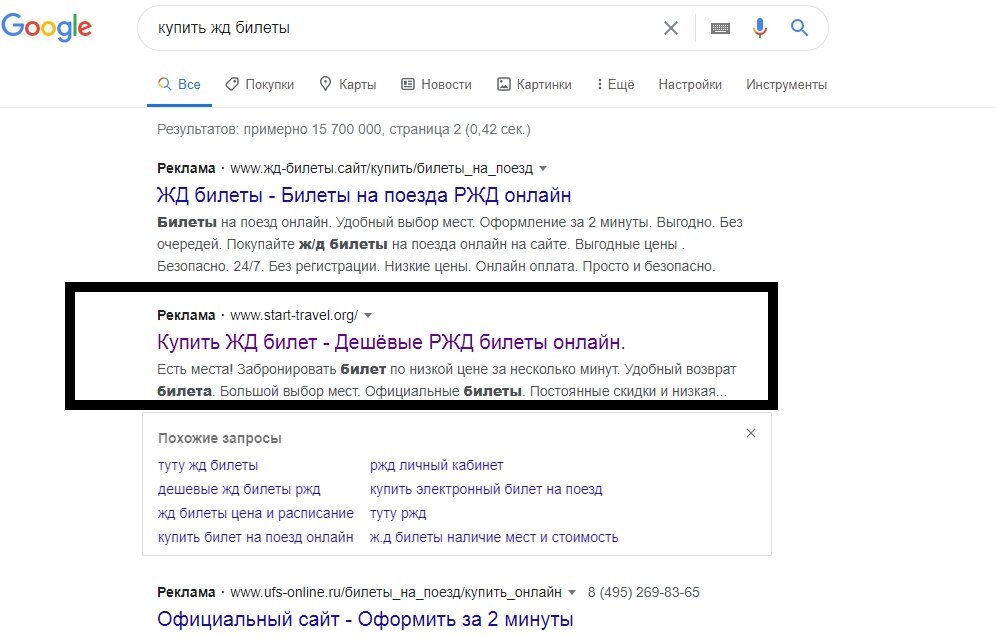Open Настройки menu
The height and width of the screenshot is (637, 996).
690,84
